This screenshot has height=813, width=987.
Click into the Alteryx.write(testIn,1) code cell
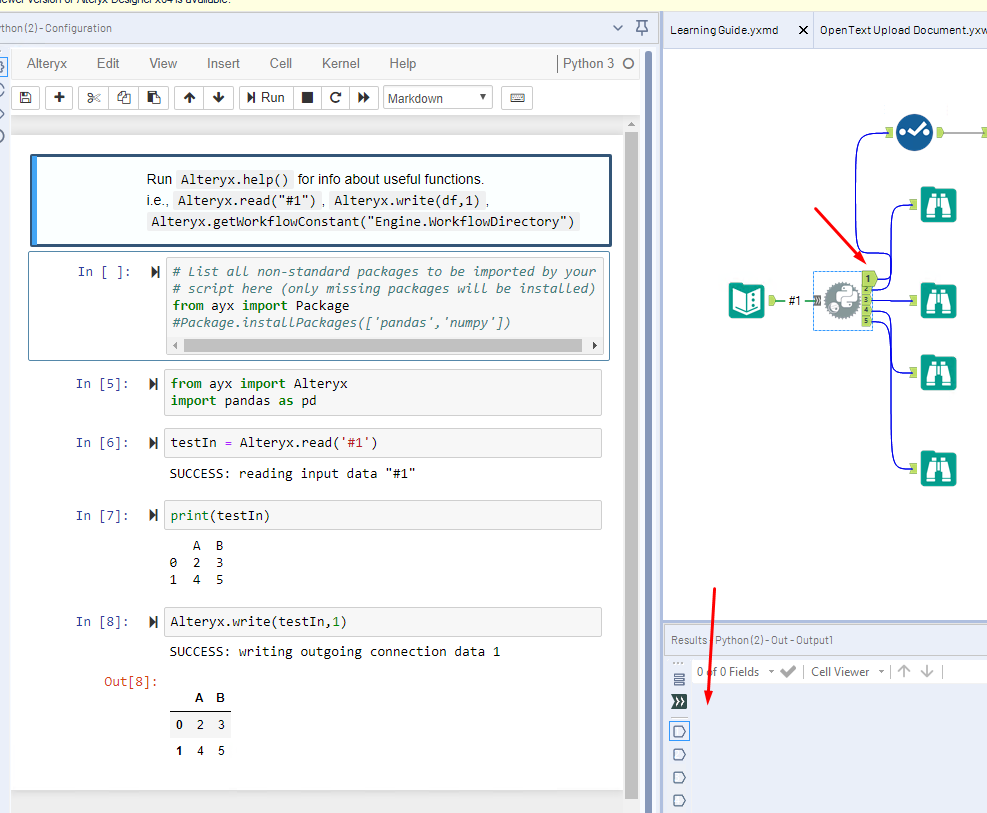383,622
